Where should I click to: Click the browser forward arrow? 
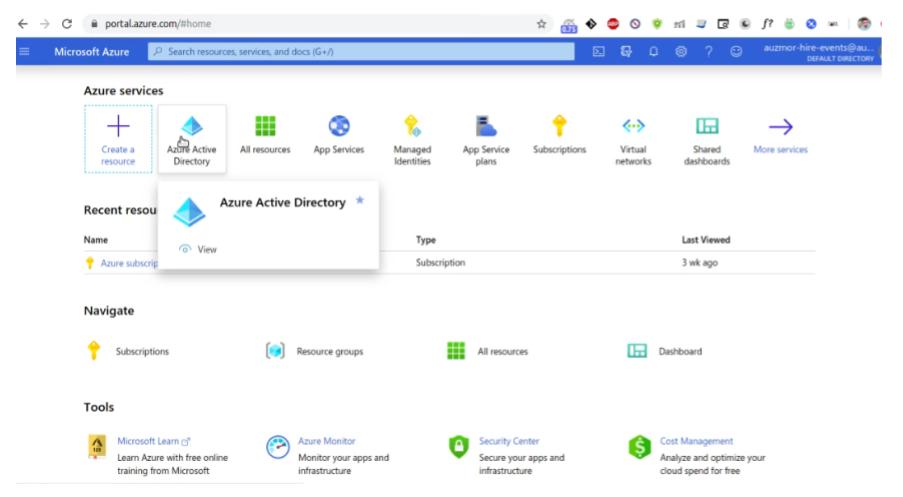tap(45, 24)
